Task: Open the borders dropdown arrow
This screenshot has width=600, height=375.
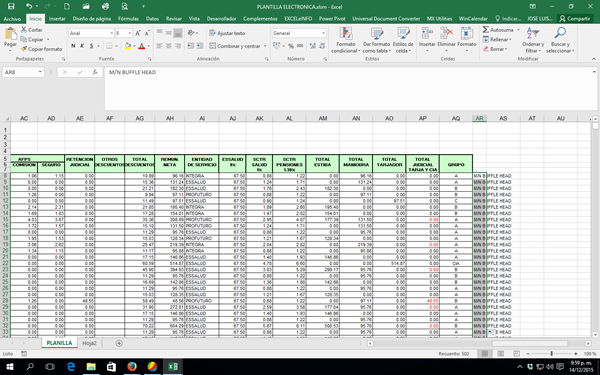Action: 117,46
